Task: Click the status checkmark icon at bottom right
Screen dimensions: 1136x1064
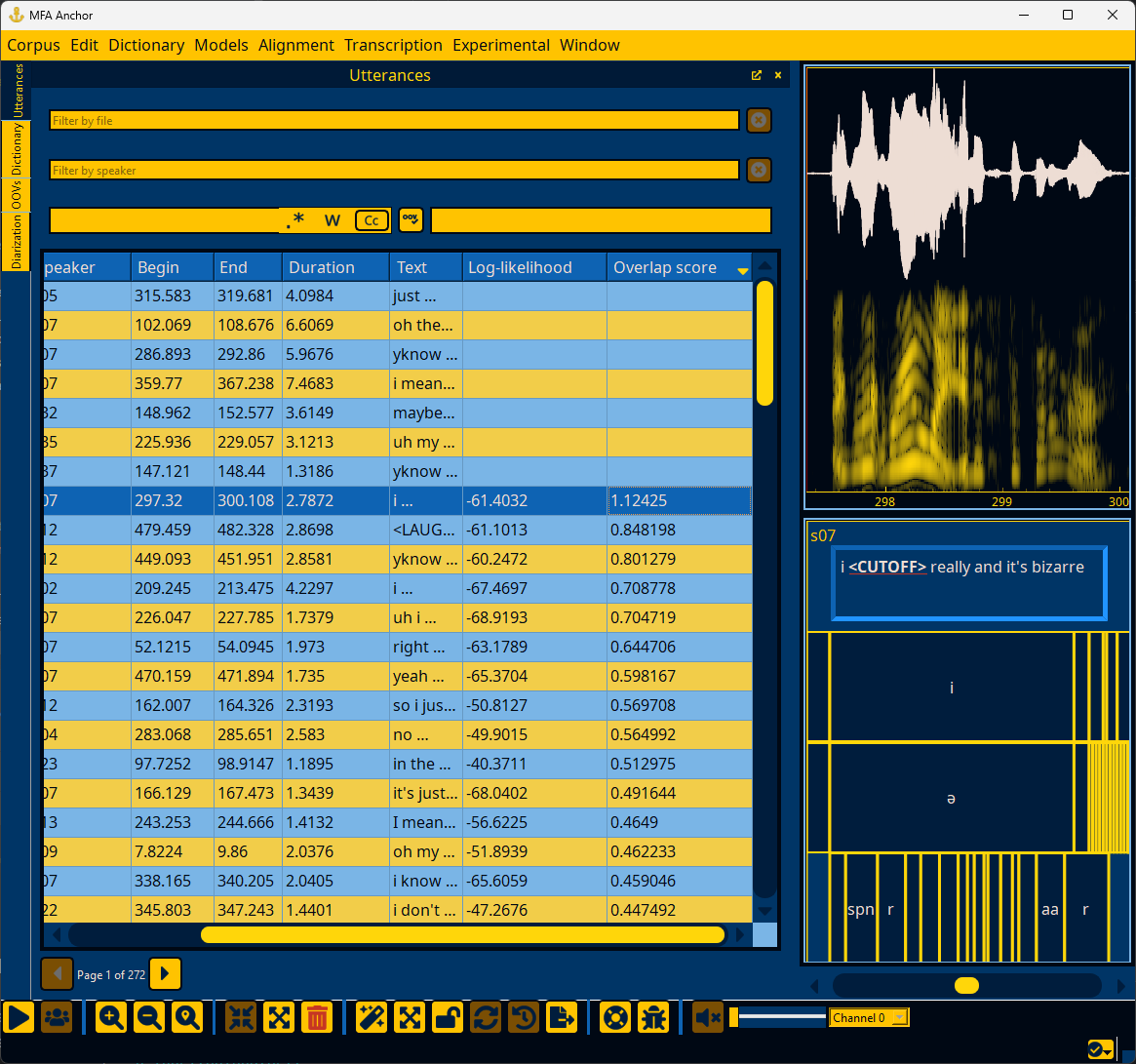Action: pyautogui.click(x=1101, y=1049)
